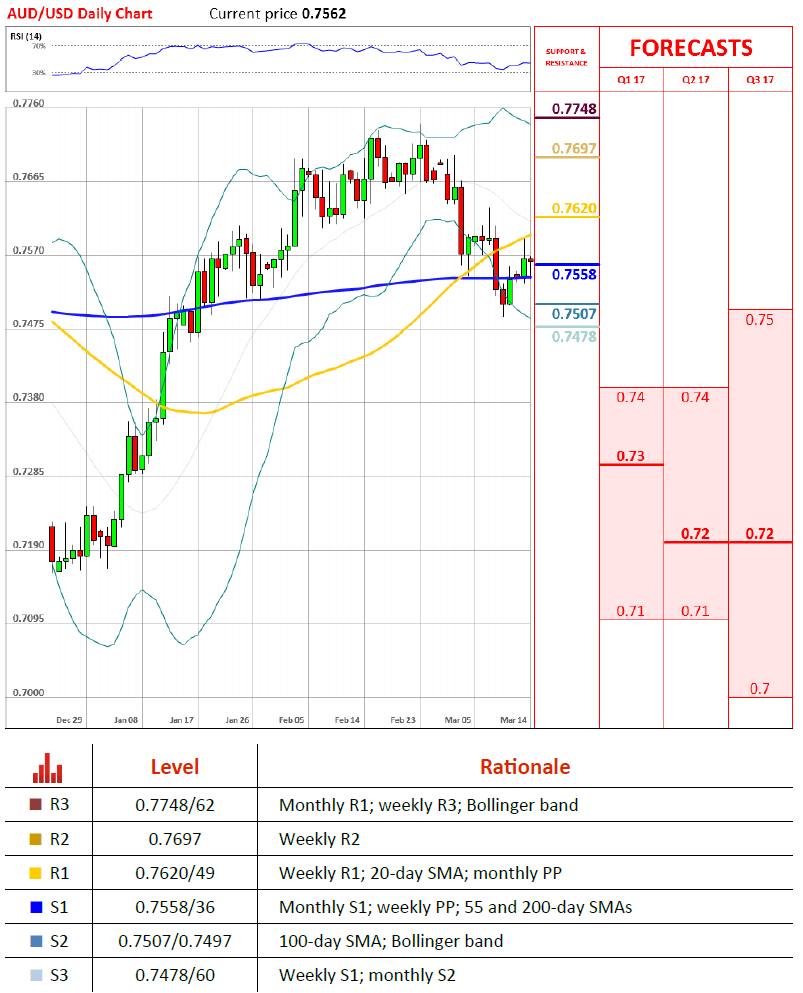Click the Q1 17 bold forecast 0.73
The image size is (803, 993).
click(x=631, y=456)
